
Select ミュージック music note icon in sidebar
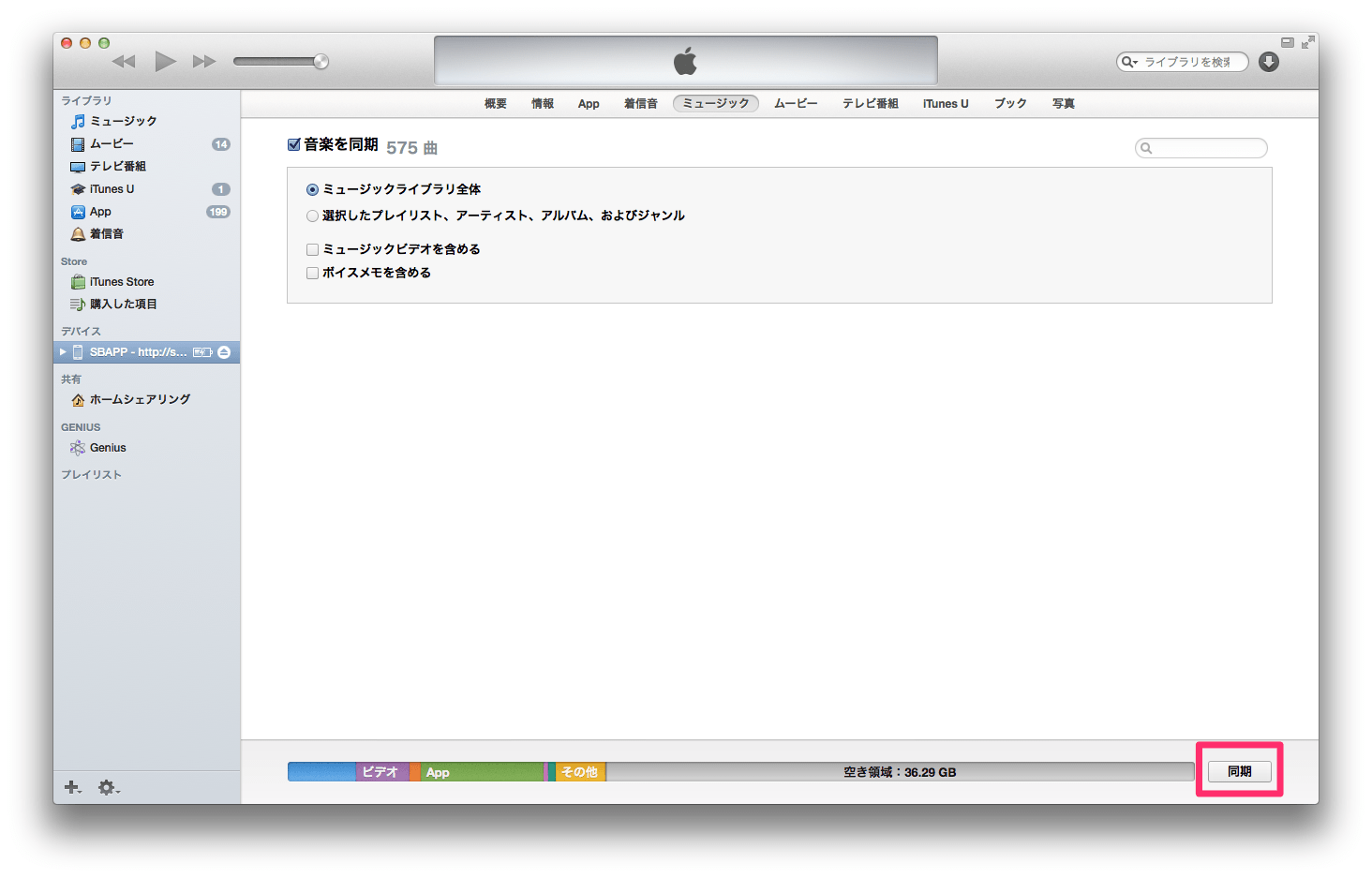point(78,121)
